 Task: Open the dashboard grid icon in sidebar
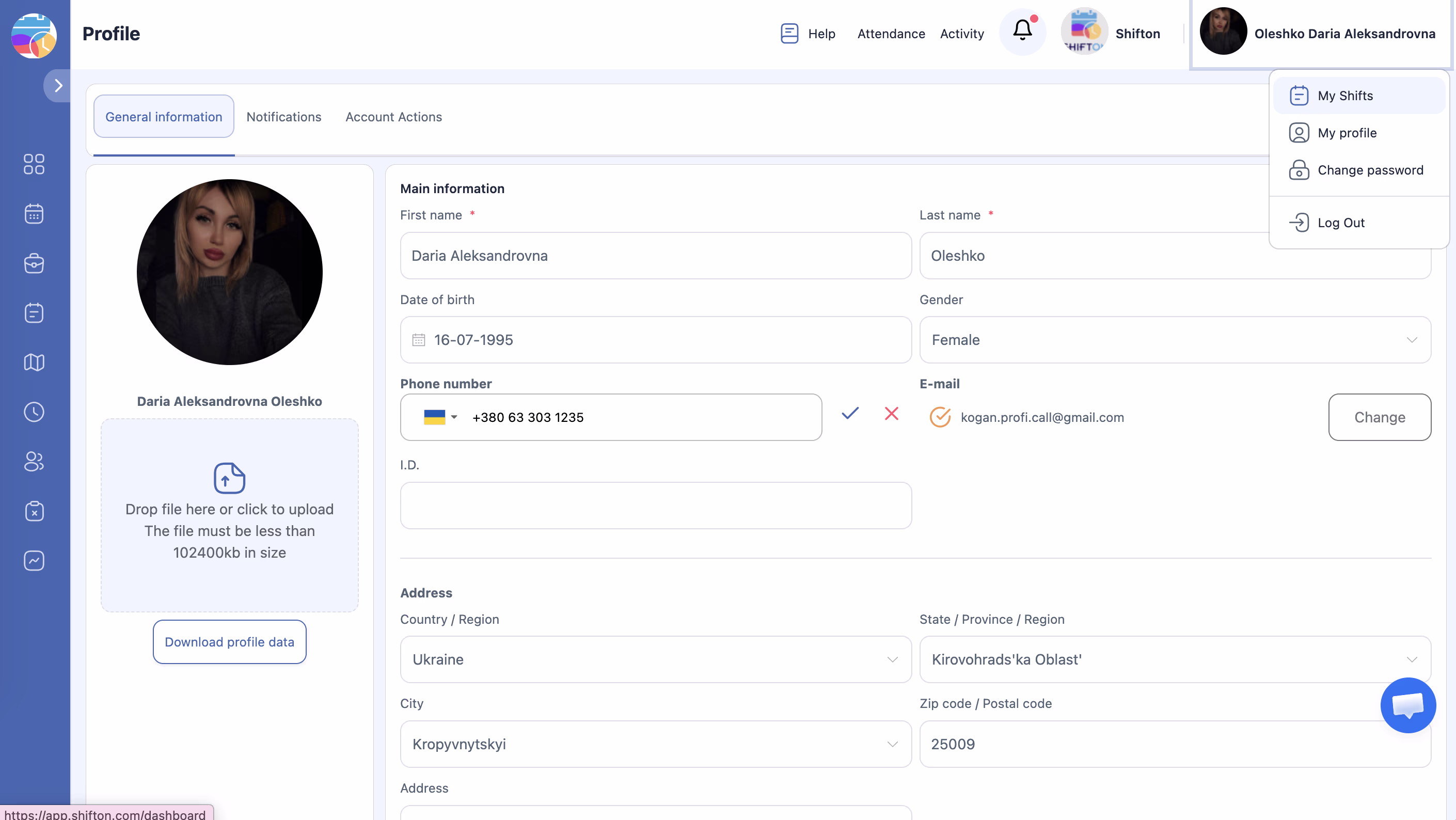34,164
